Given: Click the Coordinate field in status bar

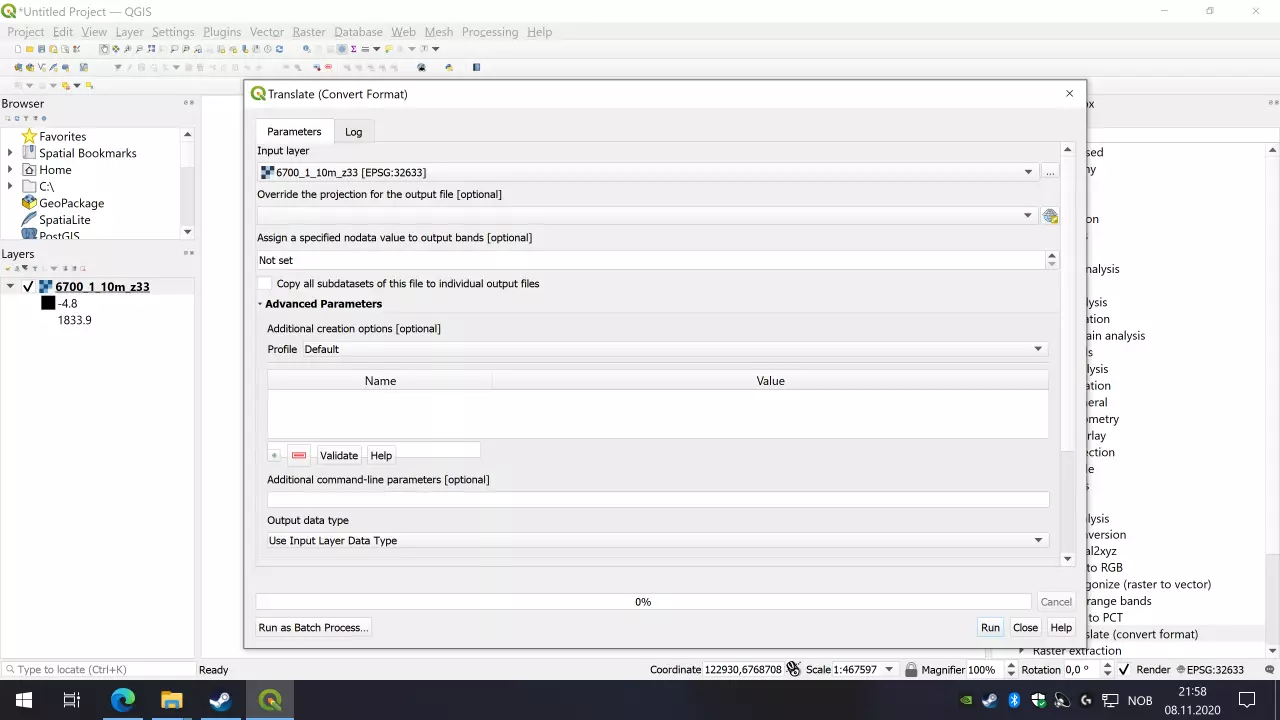Looking at the screenshot, I should [x=745, y=670].
